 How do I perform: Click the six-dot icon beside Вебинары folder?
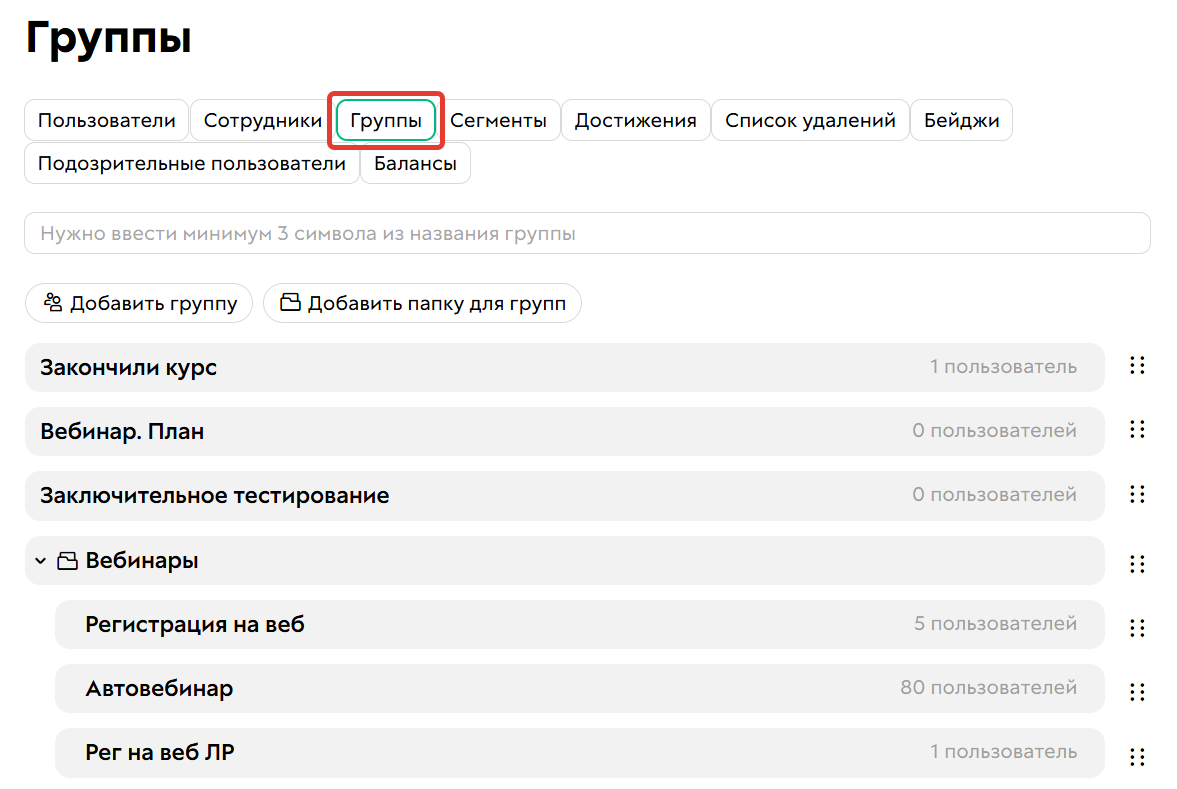point(1137,563)
